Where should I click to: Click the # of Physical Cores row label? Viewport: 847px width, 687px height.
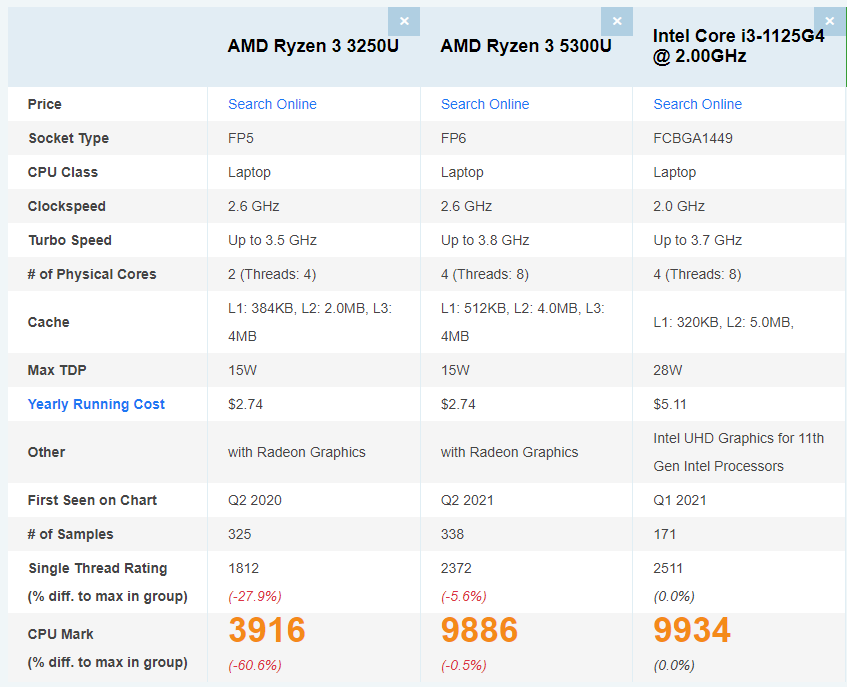[x=92, y=274]
